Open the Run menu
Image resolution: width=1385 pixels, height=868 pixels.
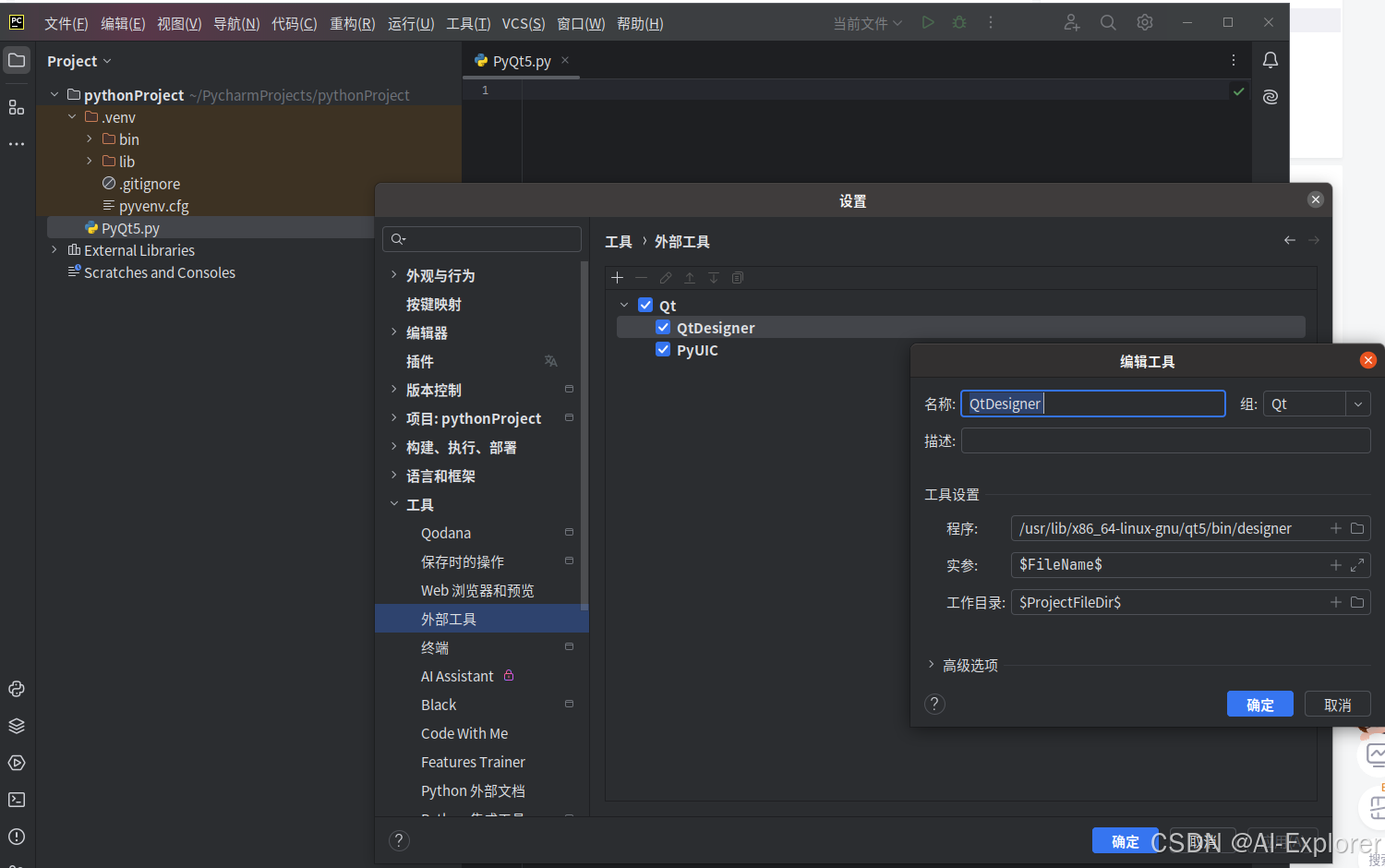[x=411, y=23]
